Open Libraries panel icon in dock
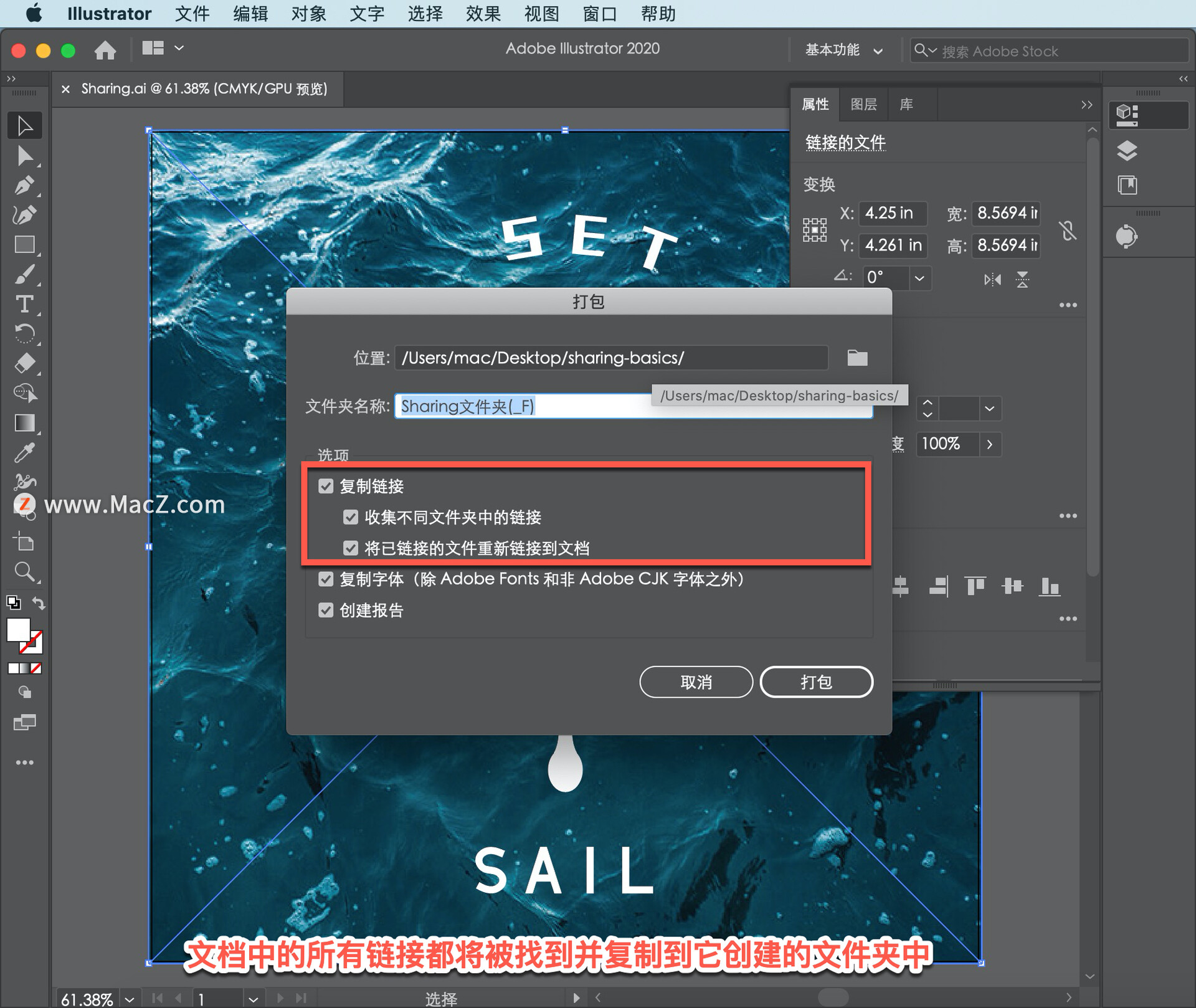The width and height of the screenshot is (1196, 1008). point(1127,185)
